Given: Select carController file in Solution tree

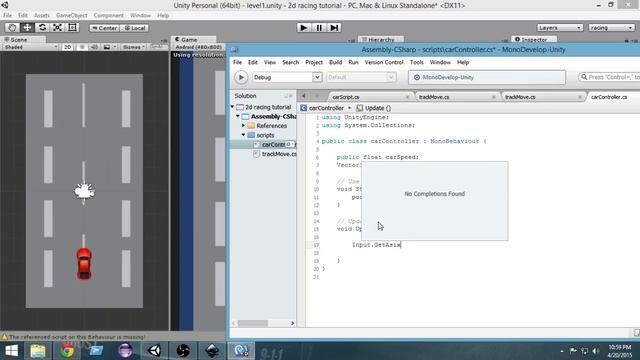Looking at the screenshot, I should pos(274,144).
